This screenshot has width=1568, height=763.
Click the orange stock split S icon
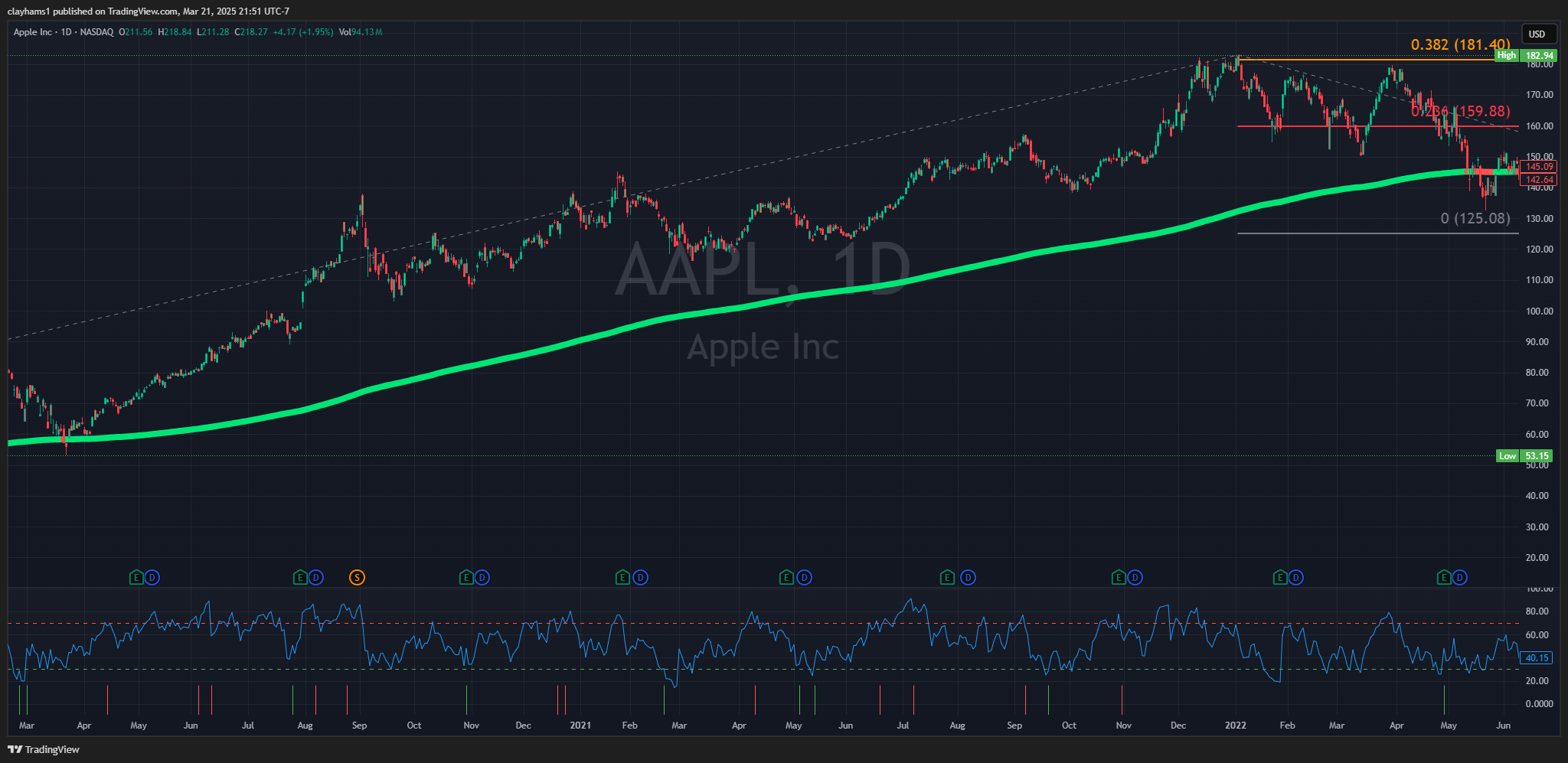[x=357, y=577]
